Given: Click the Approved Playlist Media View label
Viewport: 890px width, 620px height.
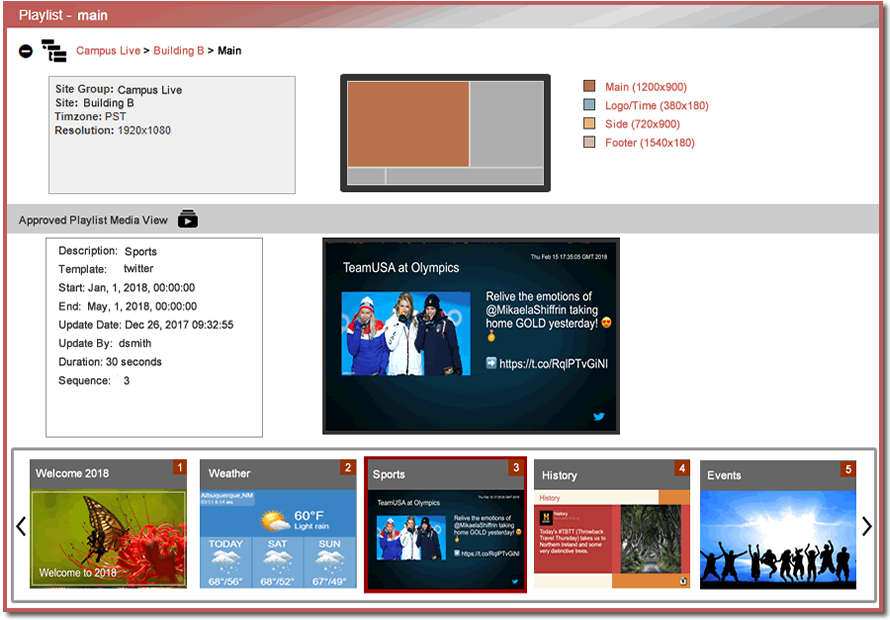Looking at the screenshot, I should click(x=93, y=220).
